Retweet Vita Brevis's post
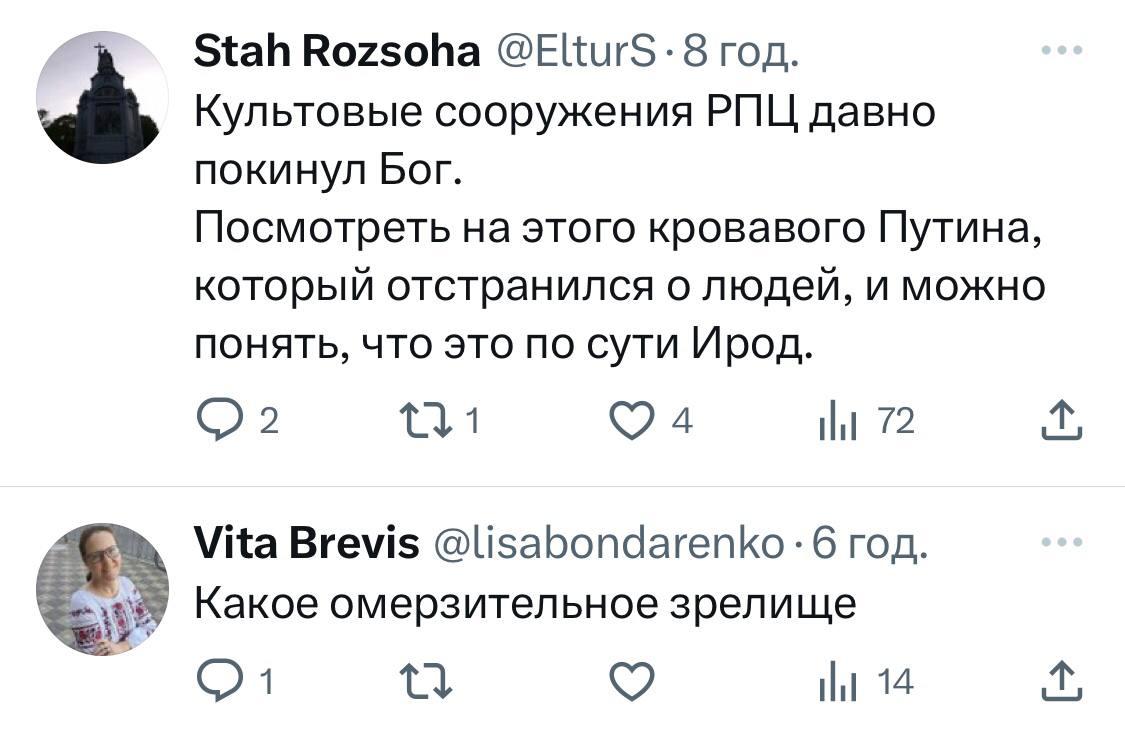1125x736 pixels. 422,682
